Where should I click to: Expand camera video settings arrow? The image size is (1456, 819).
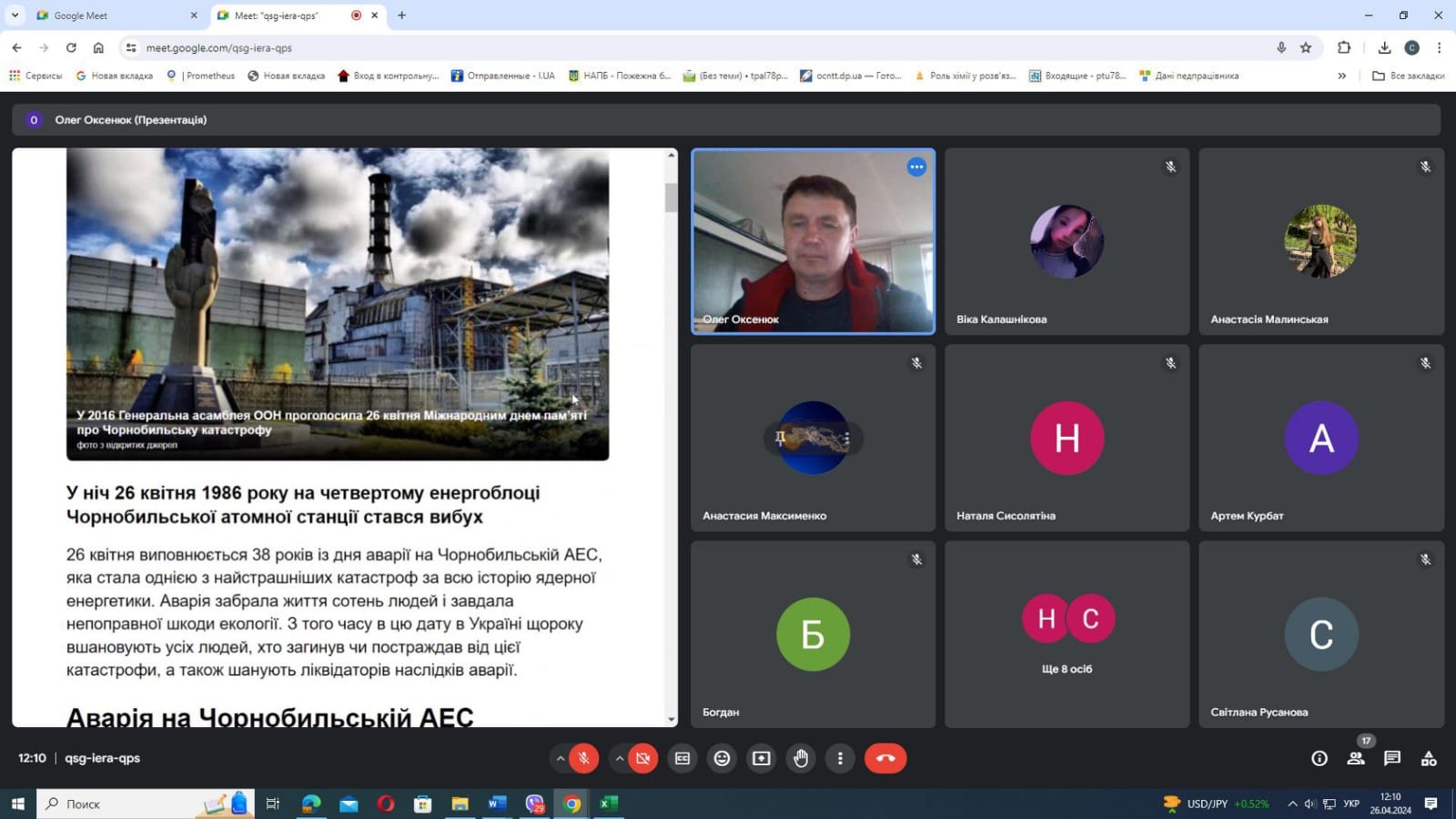620,758
